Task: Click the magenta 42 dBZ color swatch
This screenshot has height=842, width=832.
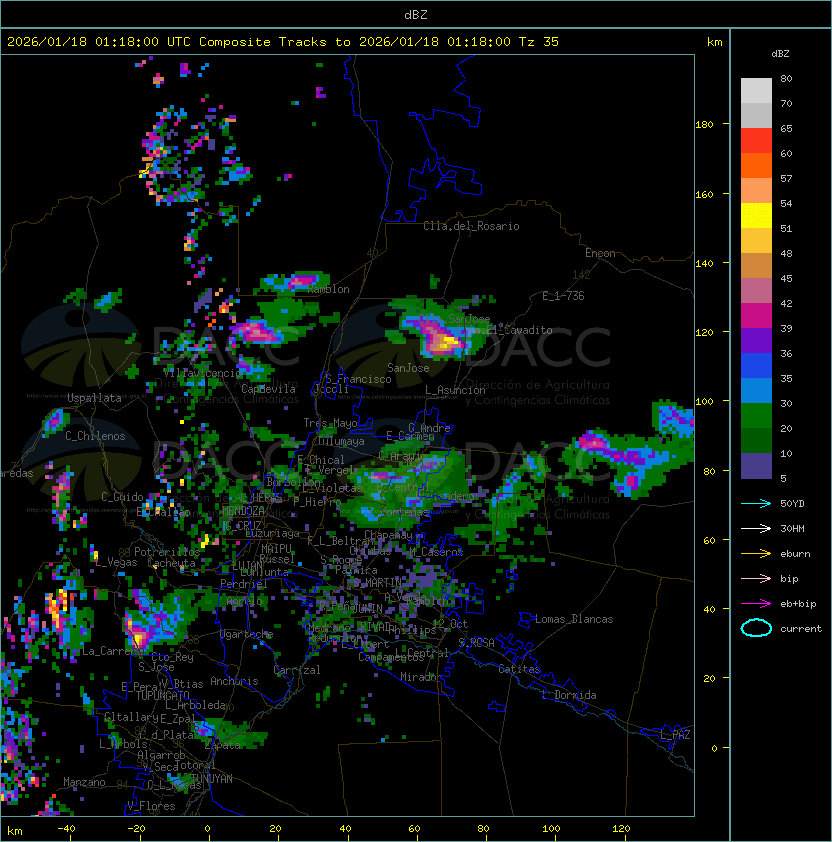Action: point(756,316)
